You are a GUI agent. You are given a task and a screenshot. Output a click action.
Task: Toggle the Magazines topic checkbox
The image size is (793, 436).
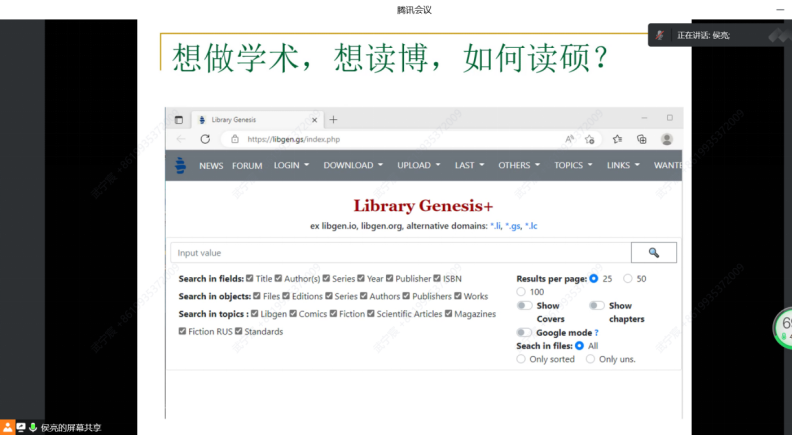[x=448, y=314]
